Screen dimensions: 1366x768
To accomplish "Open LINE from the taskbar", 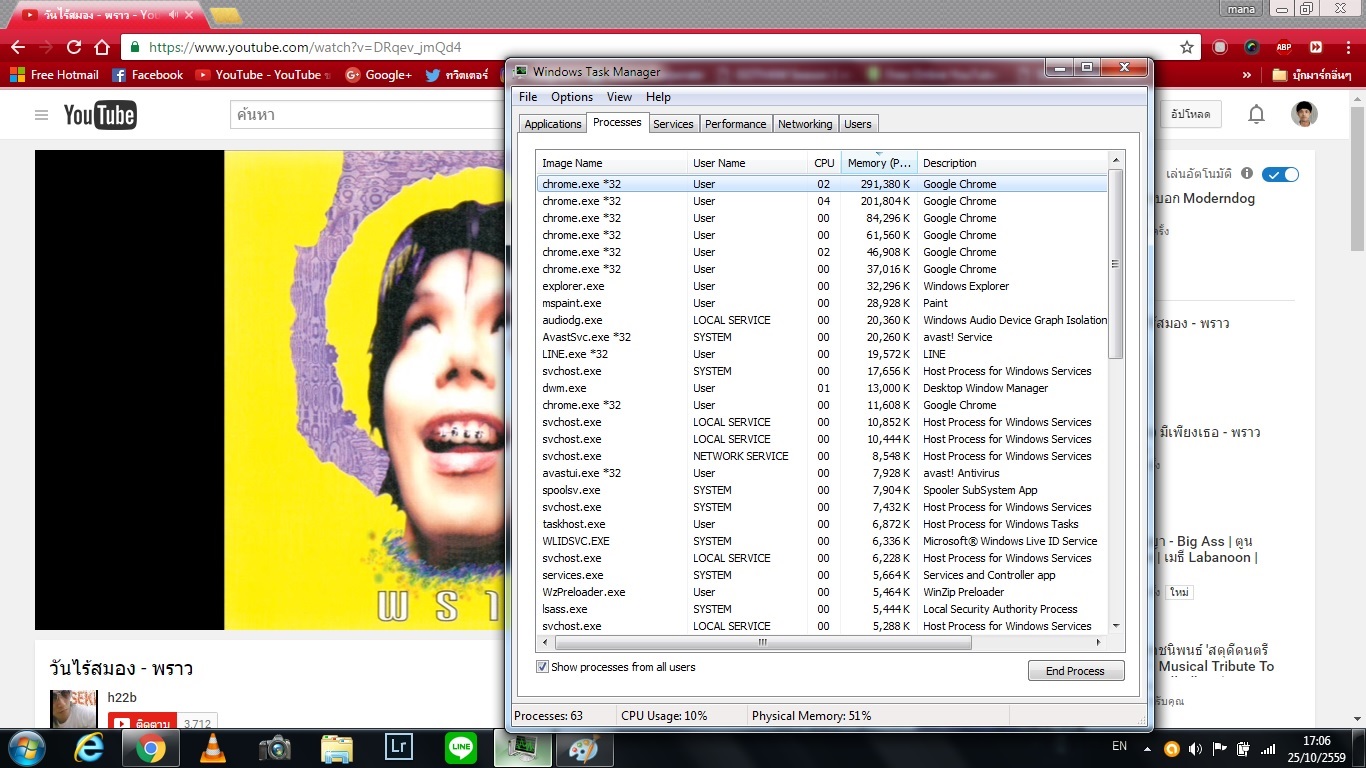I will (460, 748).
